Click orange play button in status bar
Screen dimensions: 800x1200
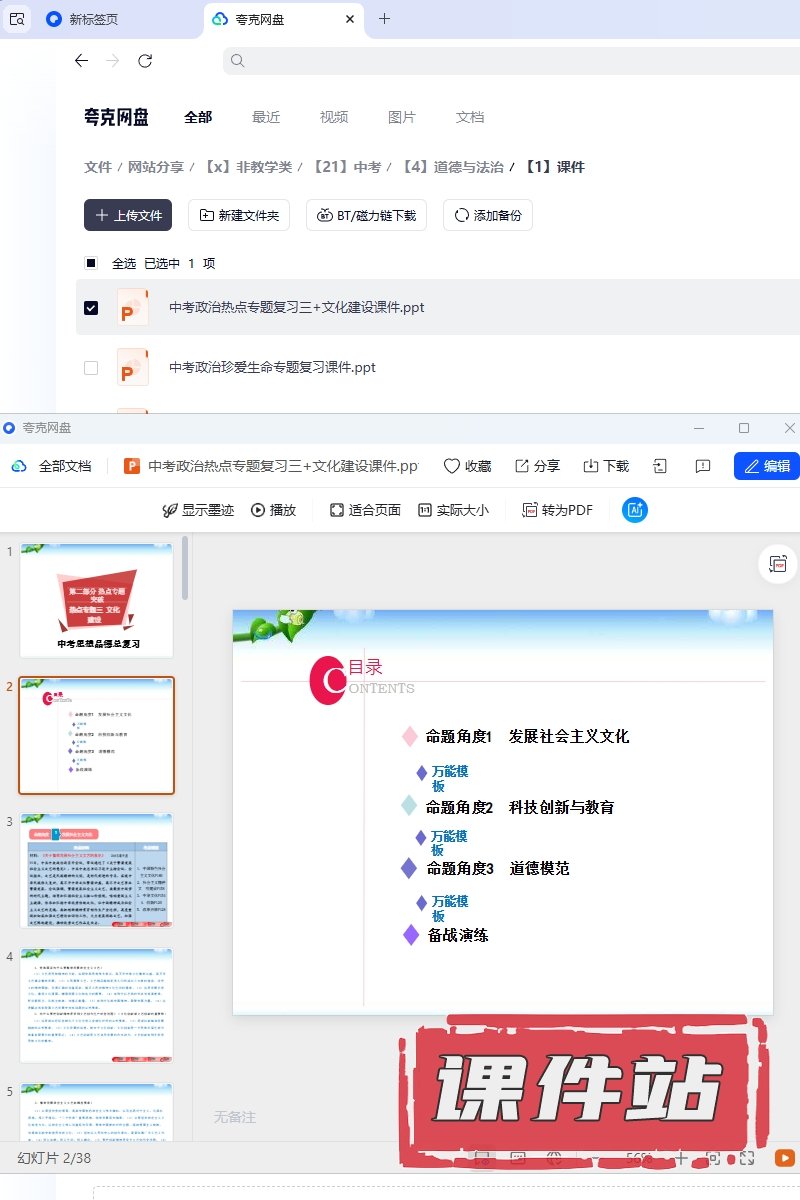coord(785,1158)
